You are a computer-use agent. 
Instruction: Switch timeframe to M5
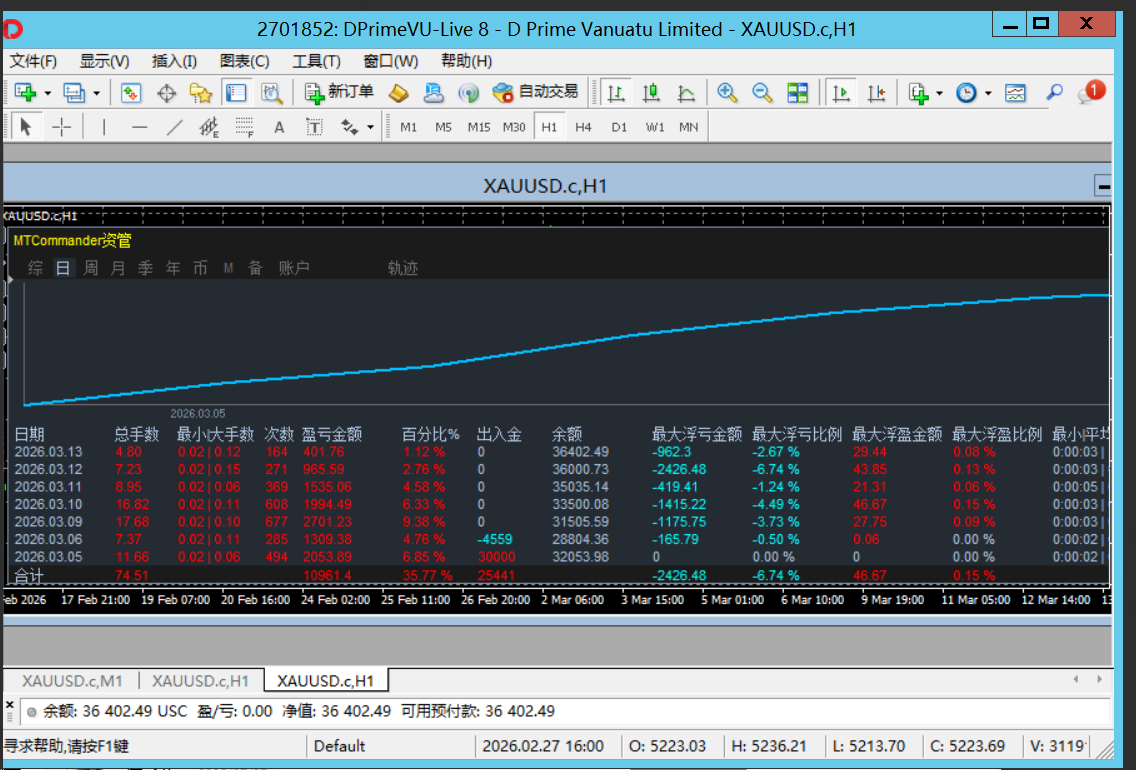443,127
